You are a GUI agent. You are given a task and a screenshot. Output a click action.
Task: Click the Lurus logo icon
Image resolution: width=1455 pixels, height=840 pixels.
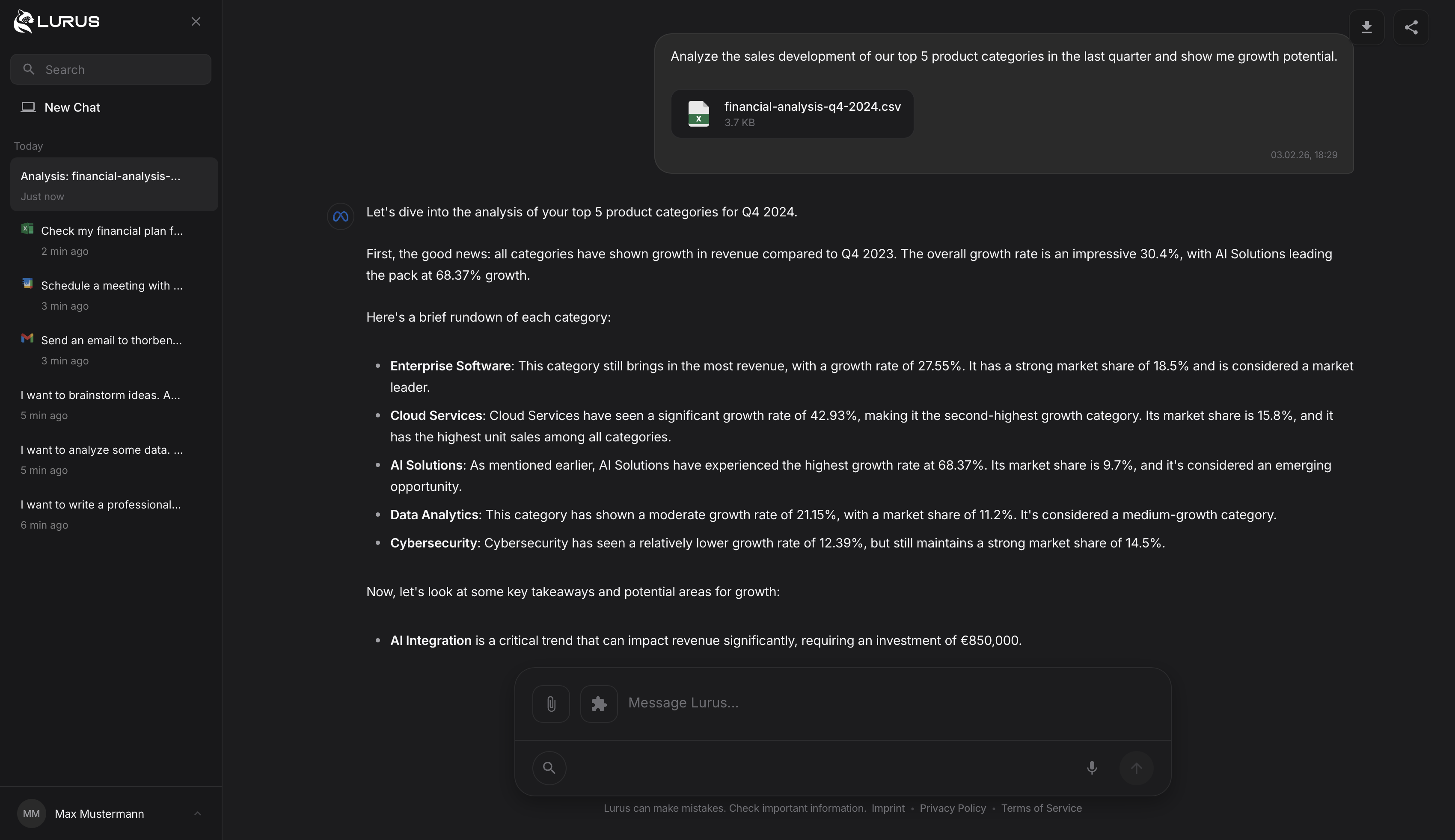click(23, 21)
